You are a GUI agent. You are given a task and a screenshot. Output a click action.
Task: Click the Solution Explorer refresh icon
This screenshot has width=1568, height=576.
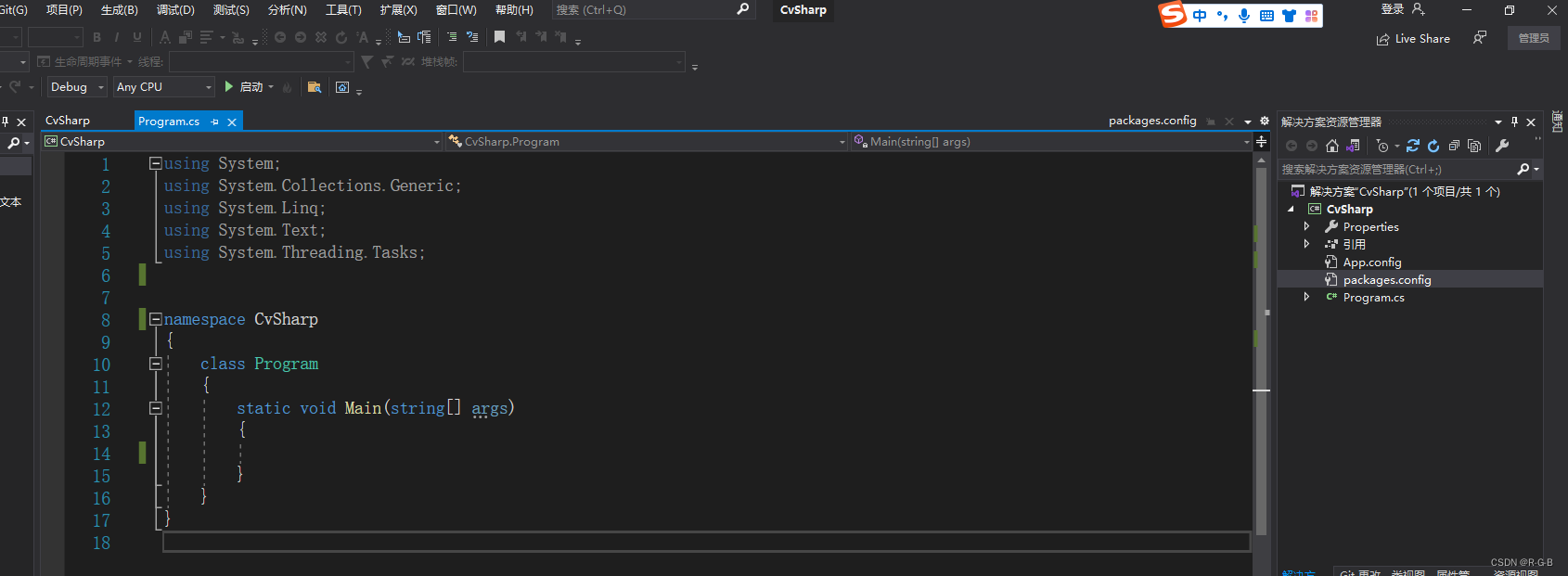[1433, 146]
